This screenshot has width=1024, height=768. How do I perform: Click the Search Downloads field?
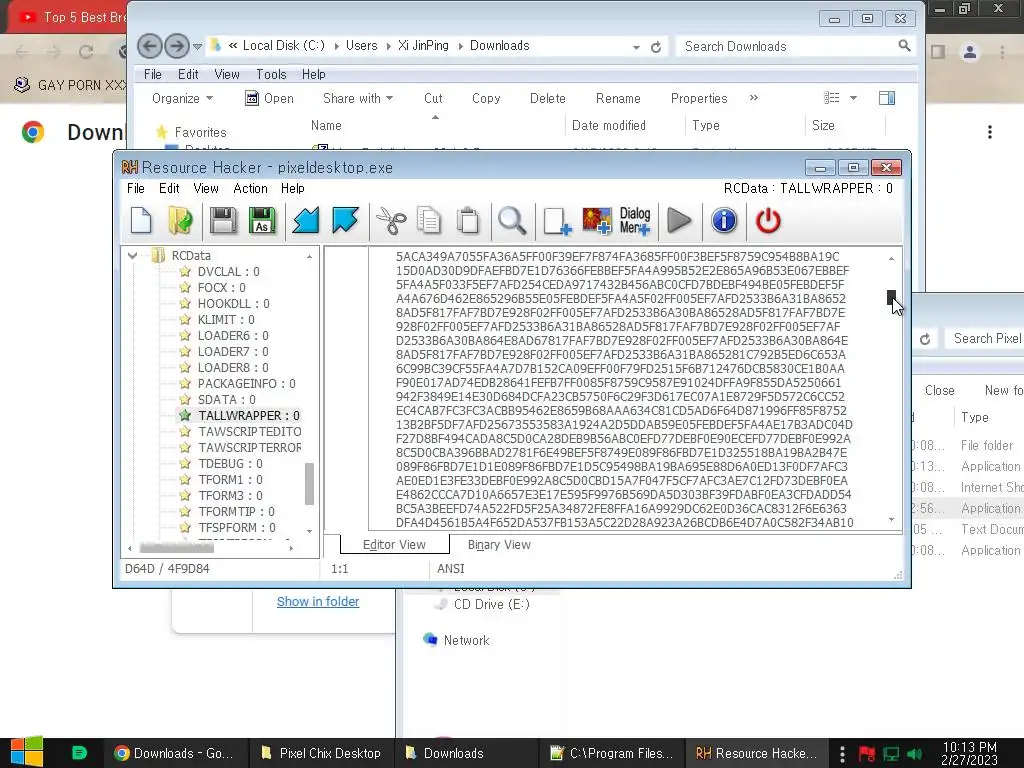(x=795, y=46)
